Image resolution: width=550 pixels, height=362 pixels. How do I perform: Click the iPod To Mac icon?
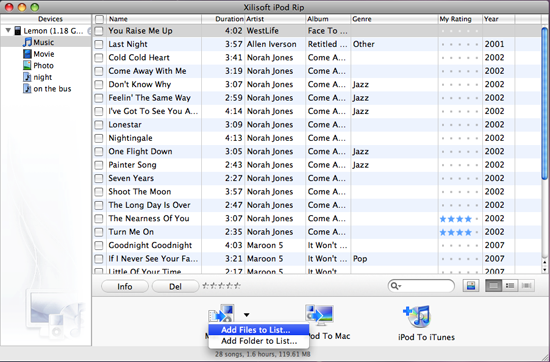(319, 314)
